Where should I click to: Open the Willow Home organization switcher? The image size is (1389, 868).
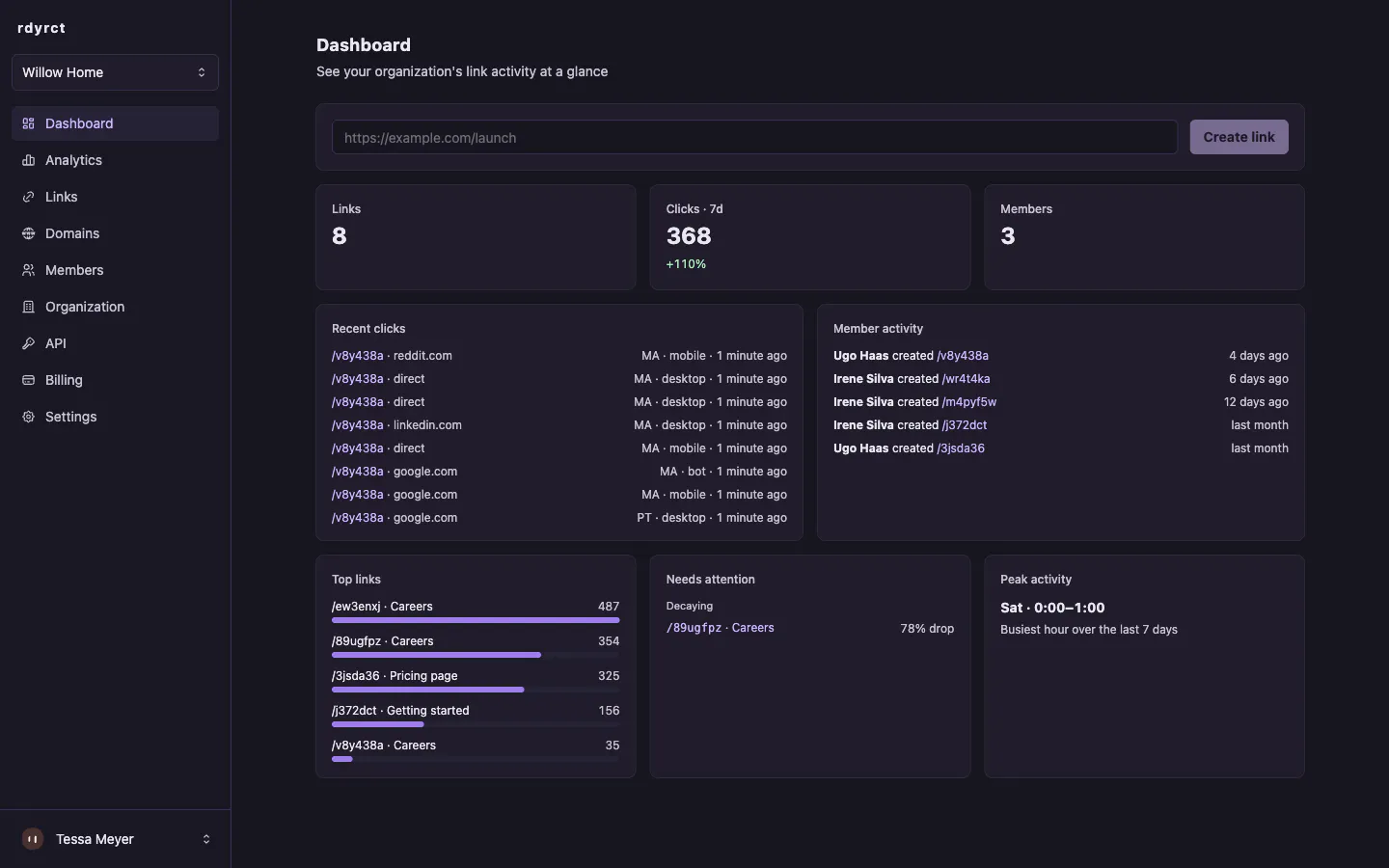click(115, 72)
